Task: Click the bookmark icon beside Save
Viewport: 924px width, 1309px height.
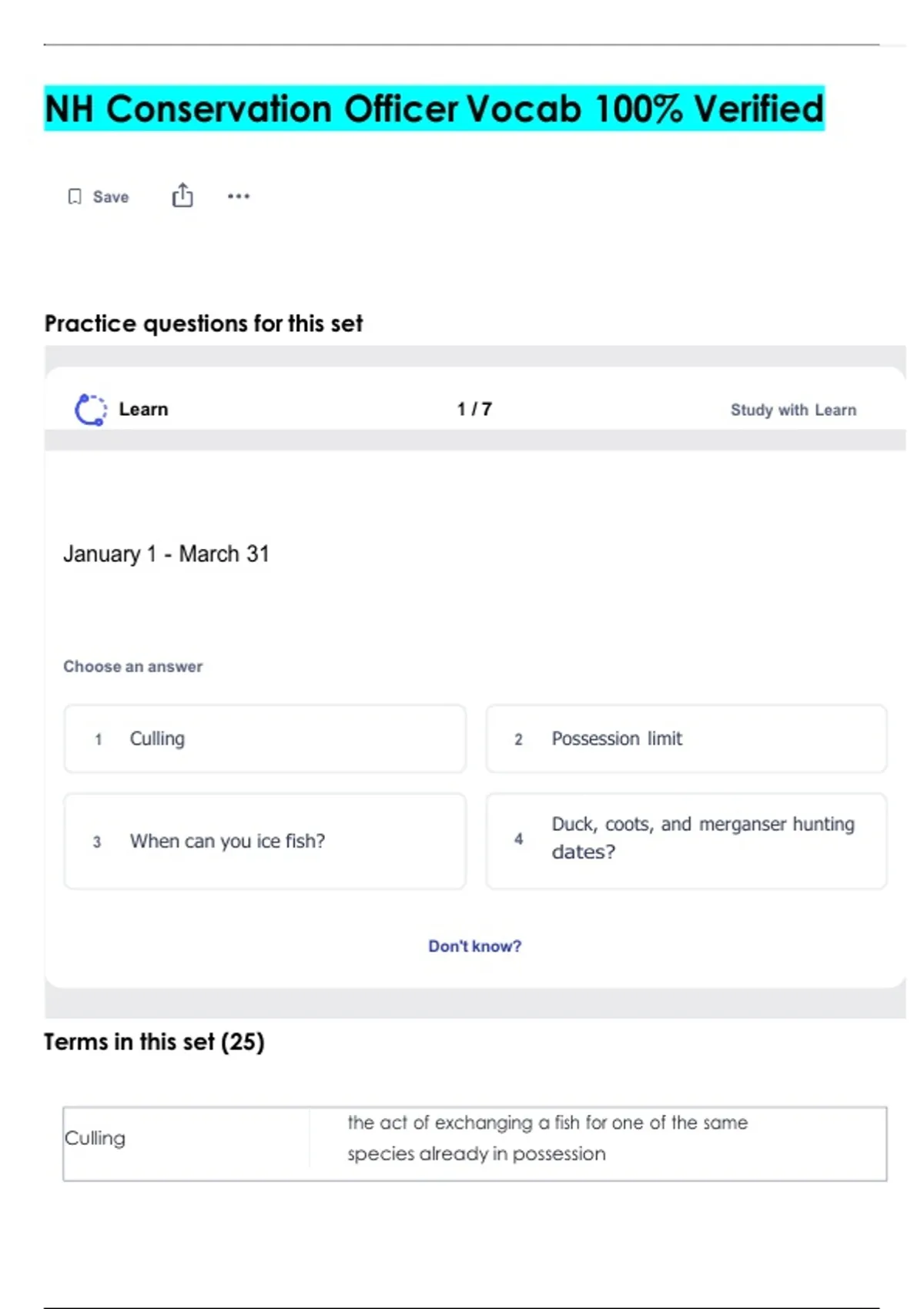Action: click(75, 197)
